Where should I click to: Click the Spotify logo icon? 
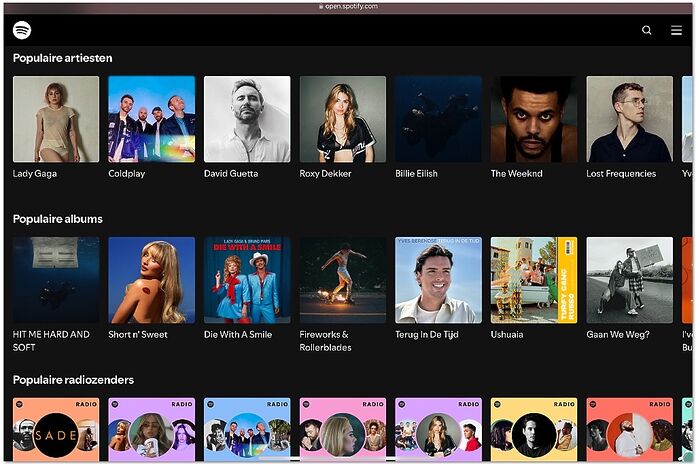[22, 30]
